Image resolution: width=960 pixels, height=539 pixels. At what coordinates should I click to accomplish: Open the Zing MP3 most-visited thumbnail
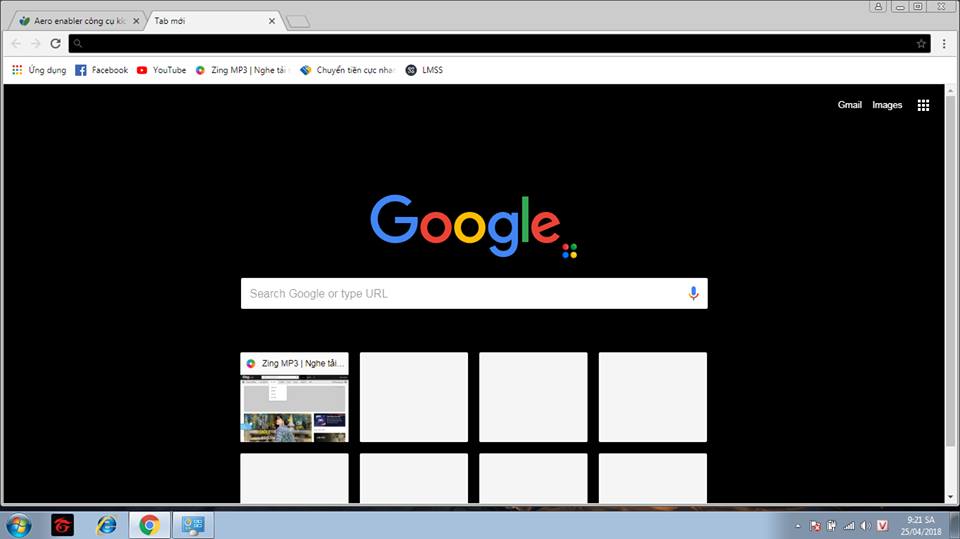coord(294,397)
